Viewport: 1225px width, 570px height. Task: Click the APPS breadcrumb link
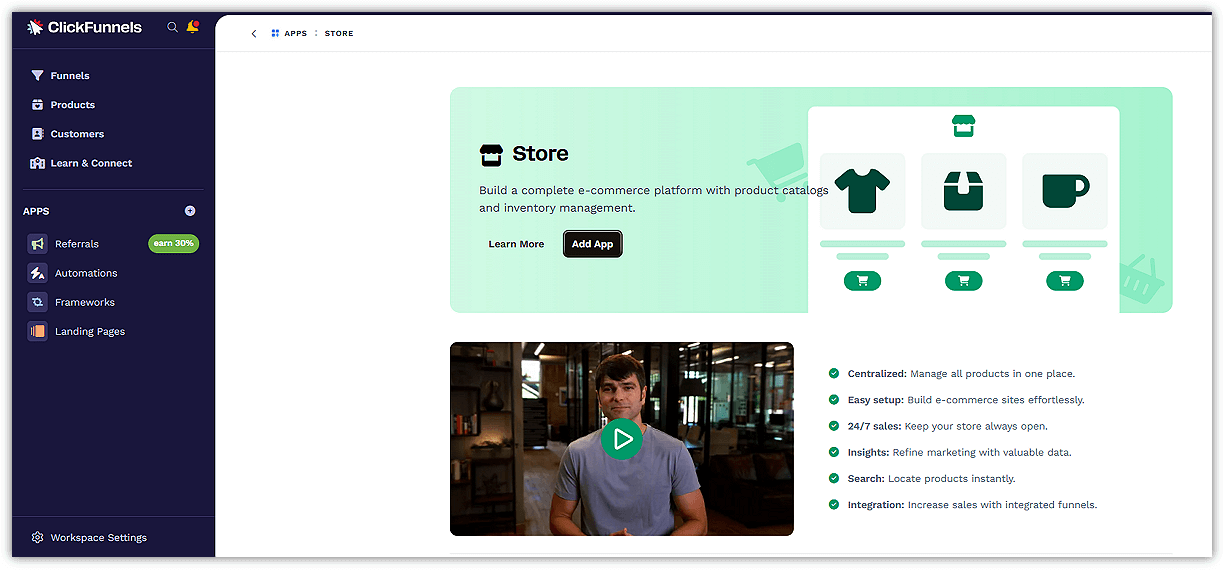tap(296, 34)
